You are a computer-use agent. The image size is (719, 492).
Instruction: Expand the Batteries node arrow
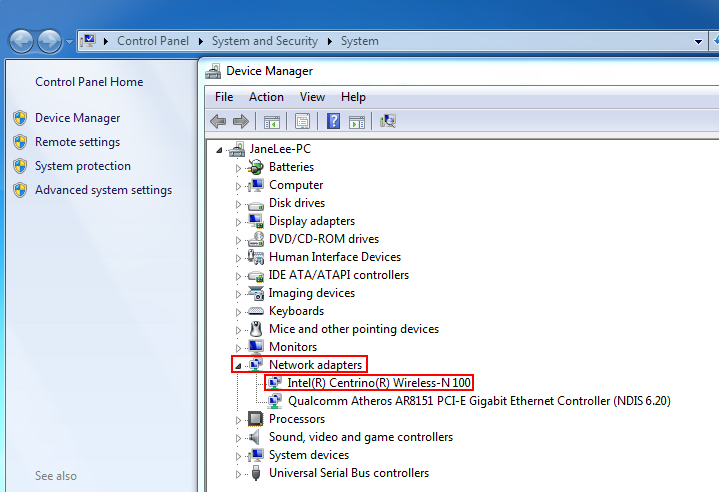[x=238, y=168]
